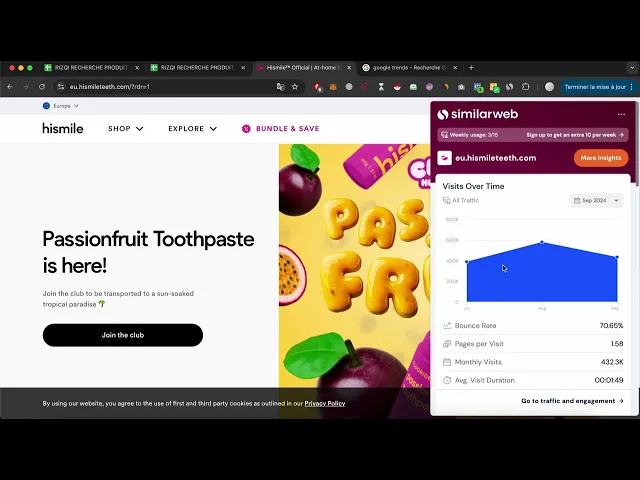Open the tab search dropdown arrow

632,68
